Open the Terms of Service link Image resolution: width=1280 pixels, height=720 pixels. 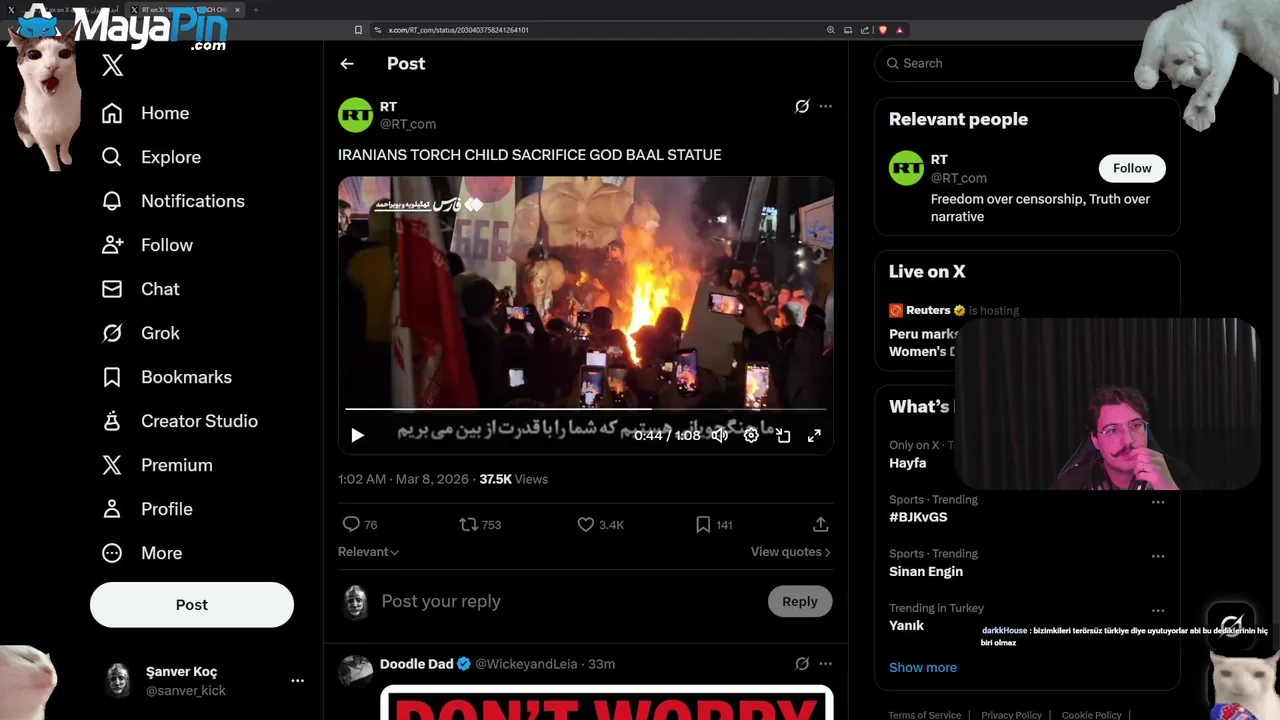(925, 715)
